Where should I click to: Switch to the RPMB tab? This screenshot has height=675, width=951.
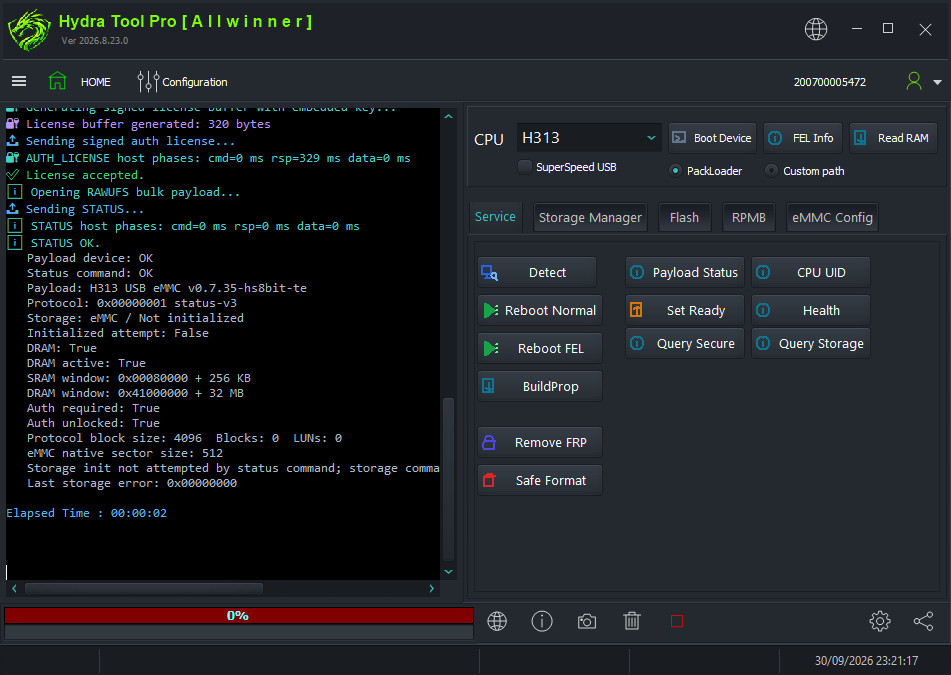[748, 217]
